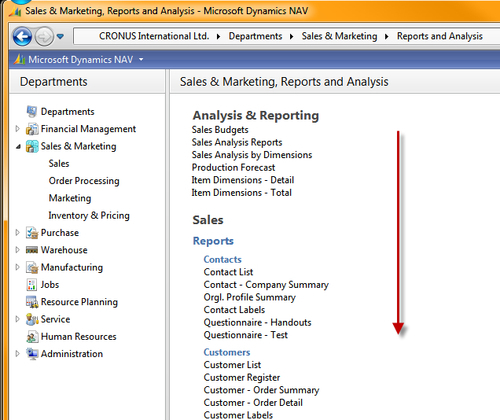500x420 pixels.
Task: Click Departments in the address bar breadcrumb
Action: point(255,36)
